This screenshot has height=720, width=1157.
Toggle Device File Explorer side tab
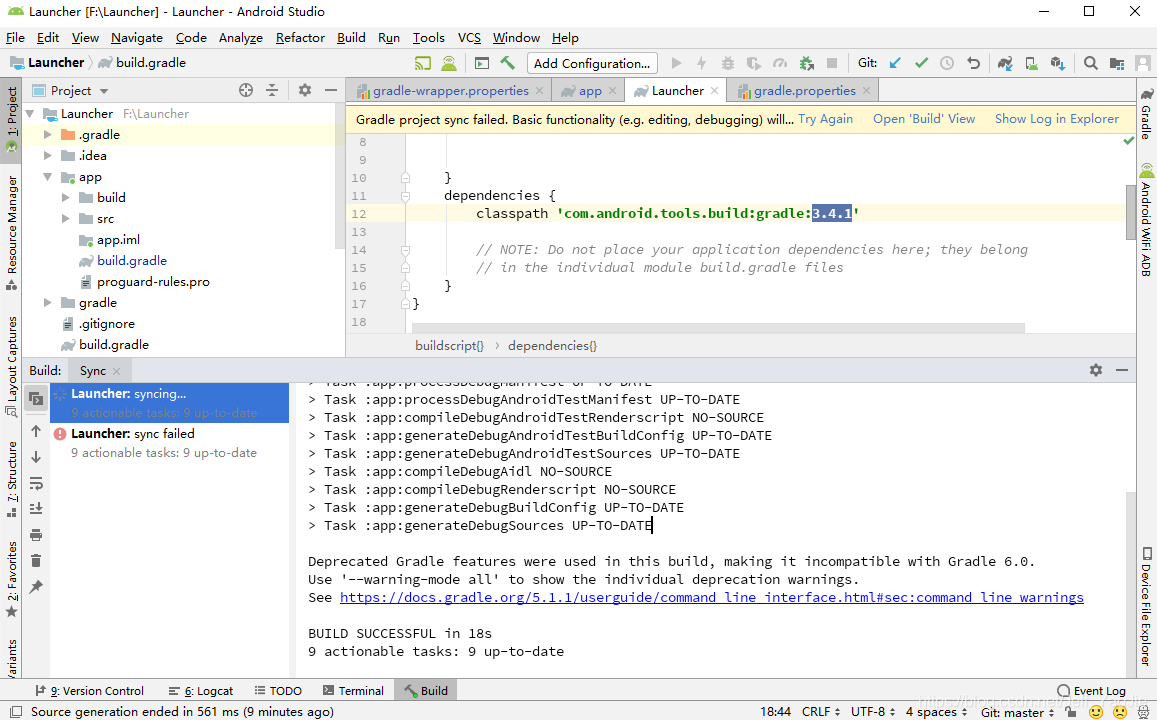point(1146,606)
